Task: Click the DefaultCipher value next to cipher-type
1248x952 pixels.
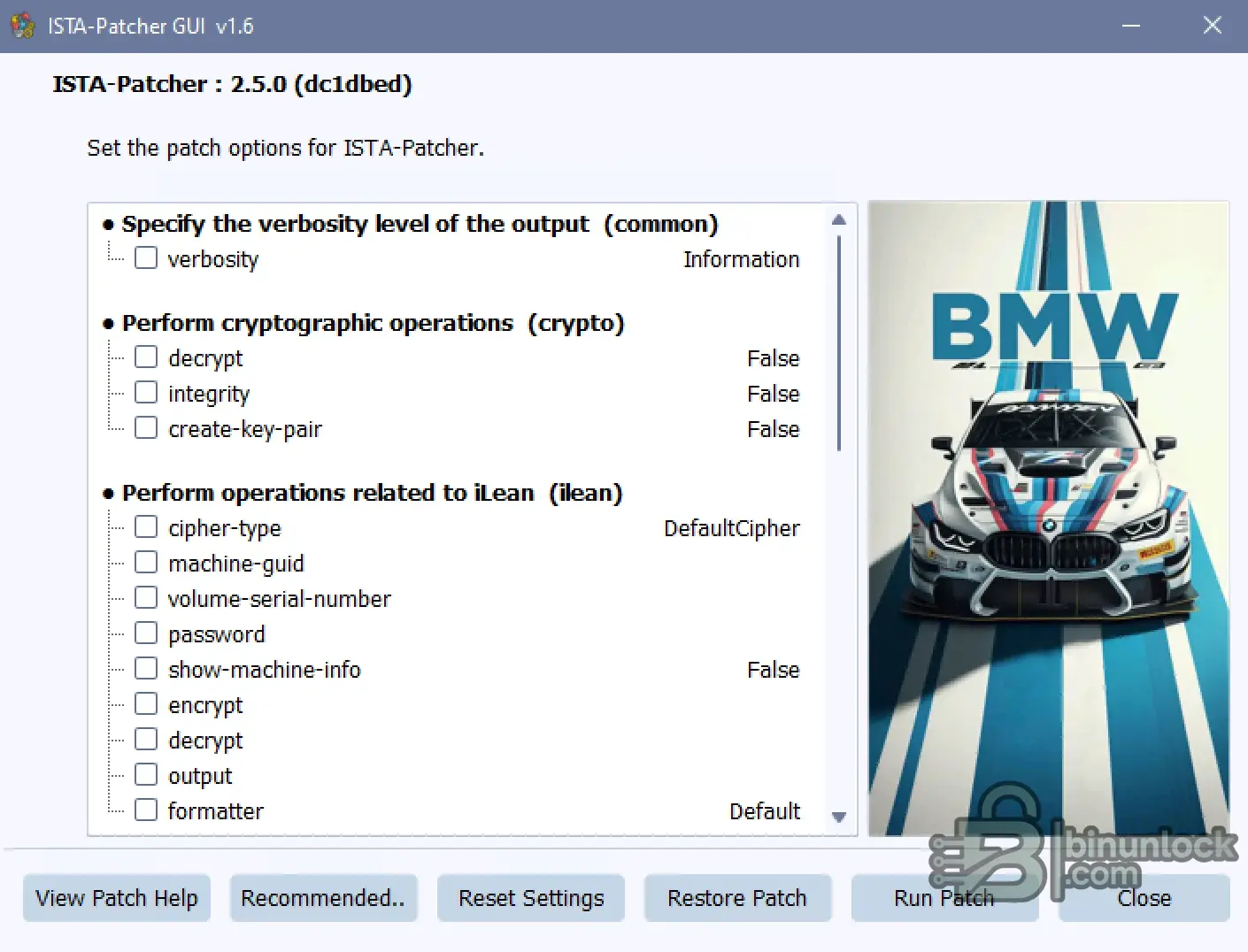Action: coord(731,527)
